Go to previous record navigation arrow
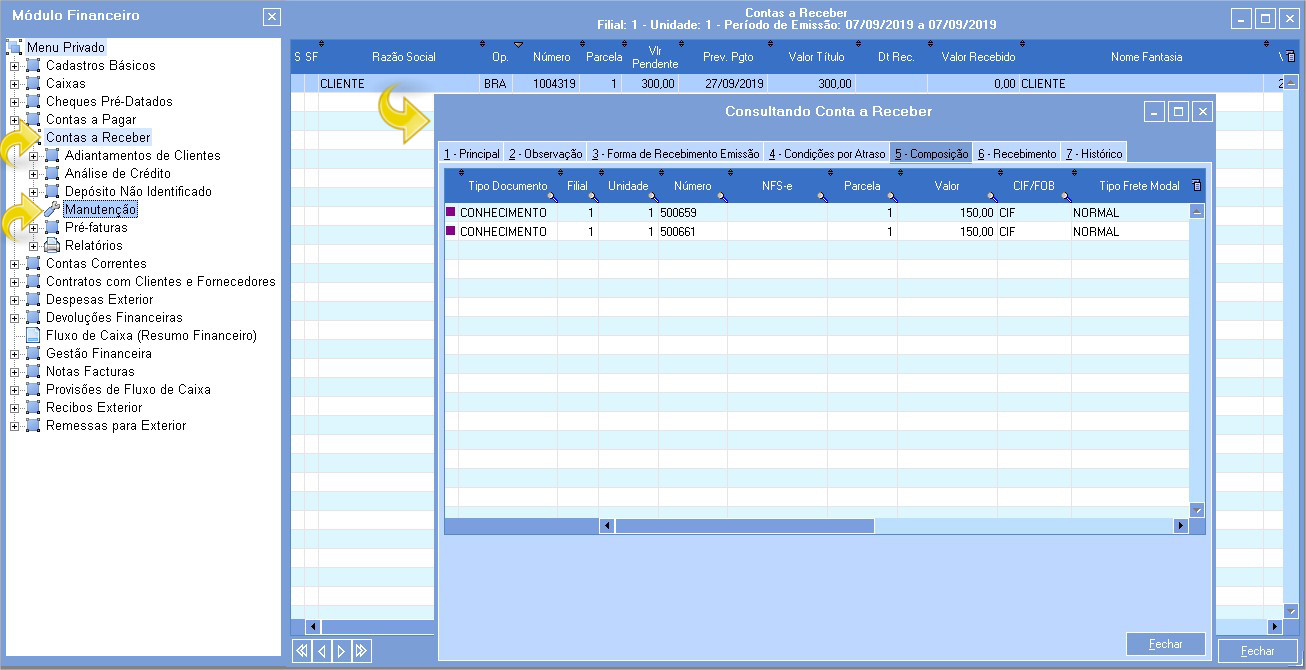1306x670 pixels. pos(321,651)
